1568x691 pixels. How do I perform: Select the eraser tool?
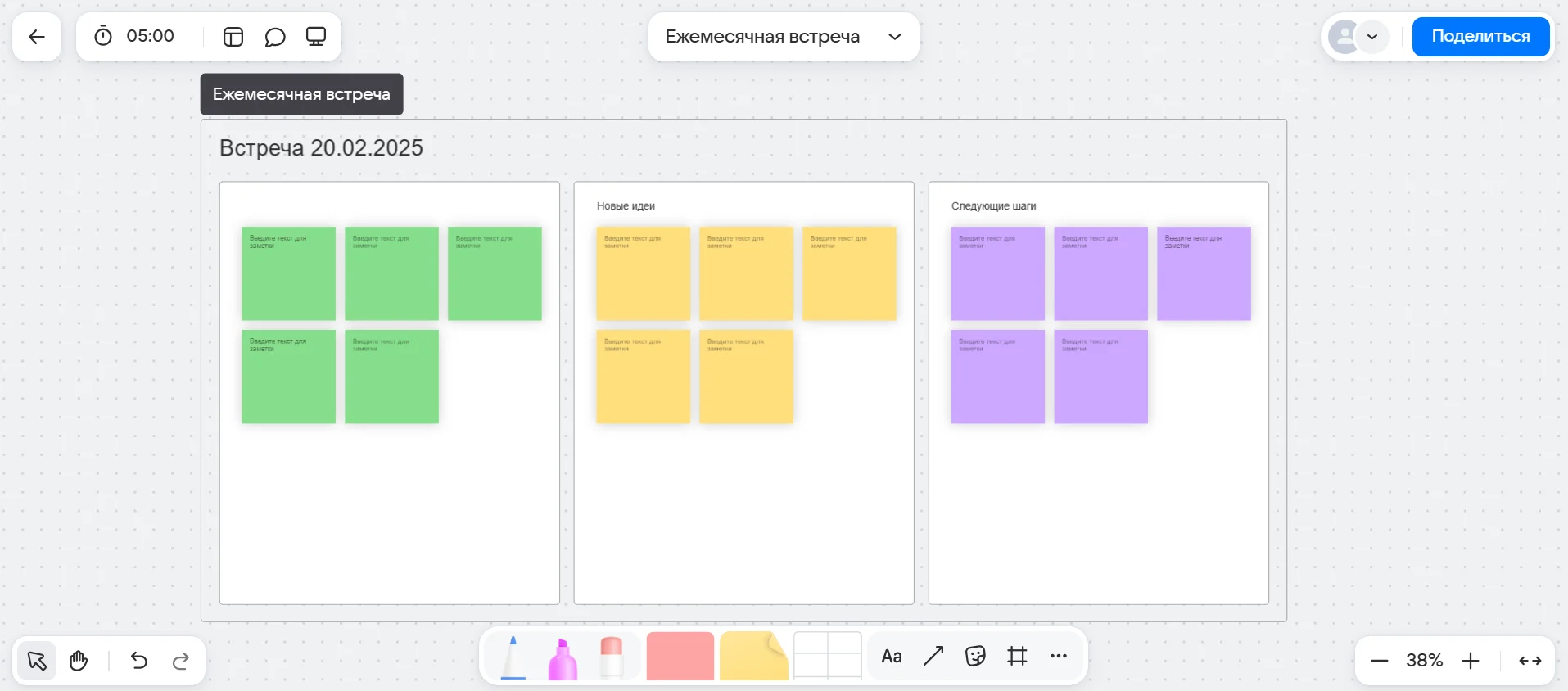612,657
